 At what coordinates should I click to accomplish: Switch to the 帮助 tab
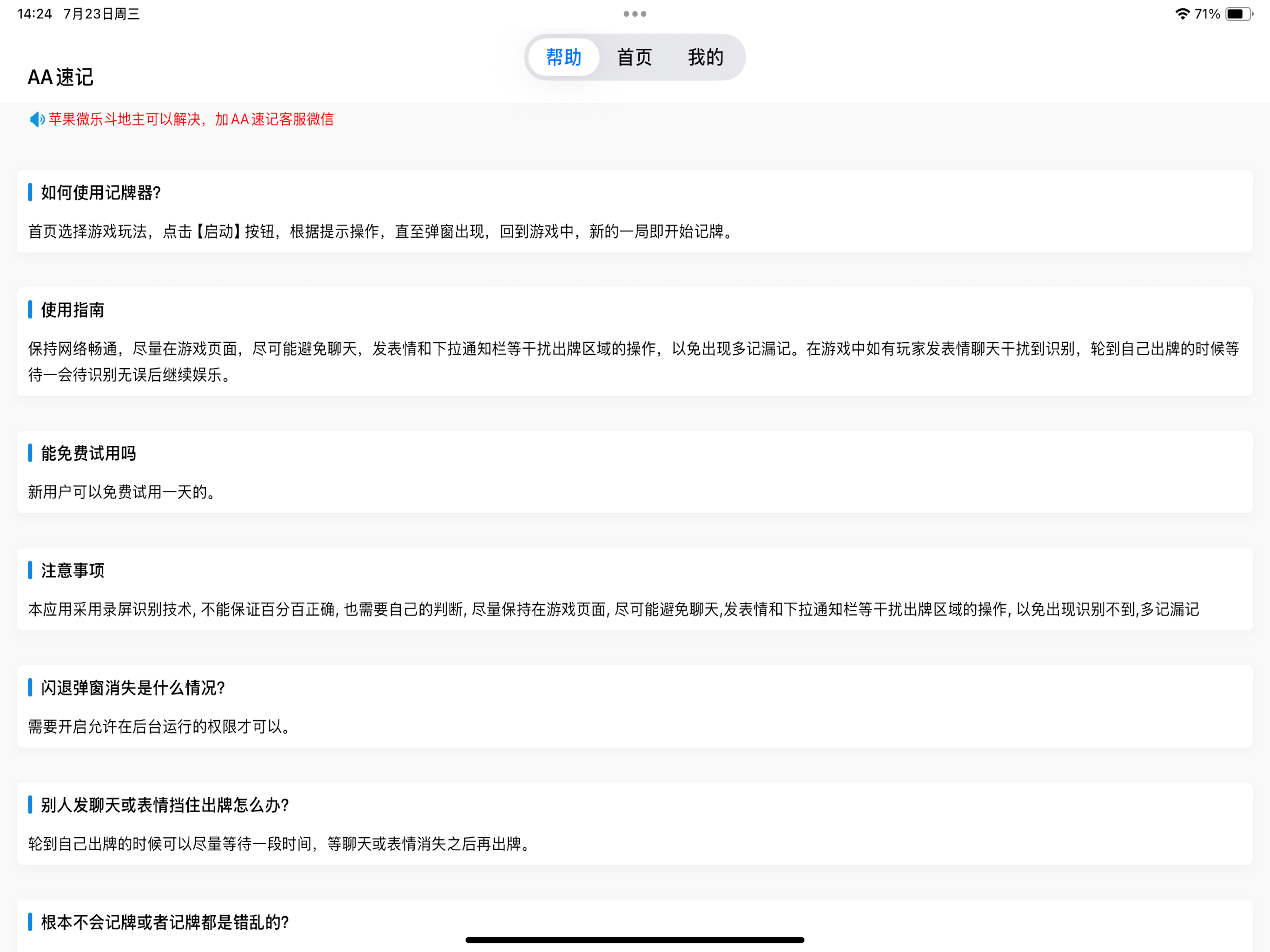click(563, 58)
